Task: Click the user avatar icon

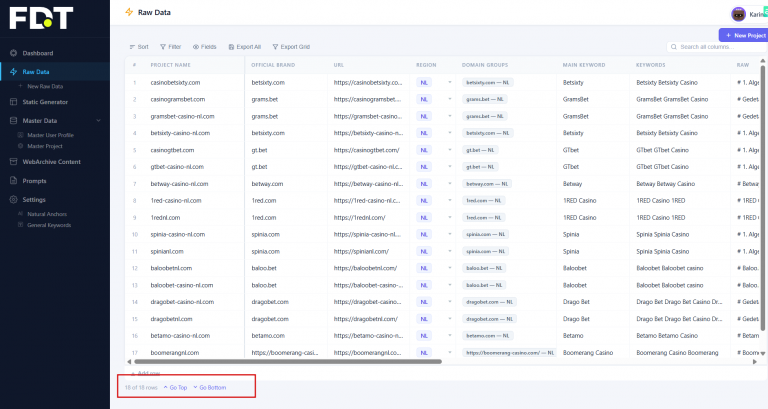Action: coord(738,14)
